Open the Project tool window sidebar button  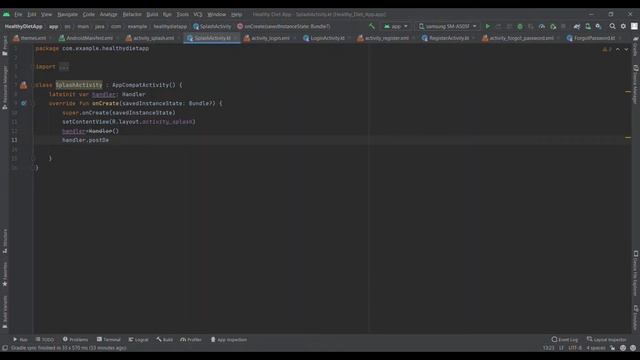[x=4, y=46]
